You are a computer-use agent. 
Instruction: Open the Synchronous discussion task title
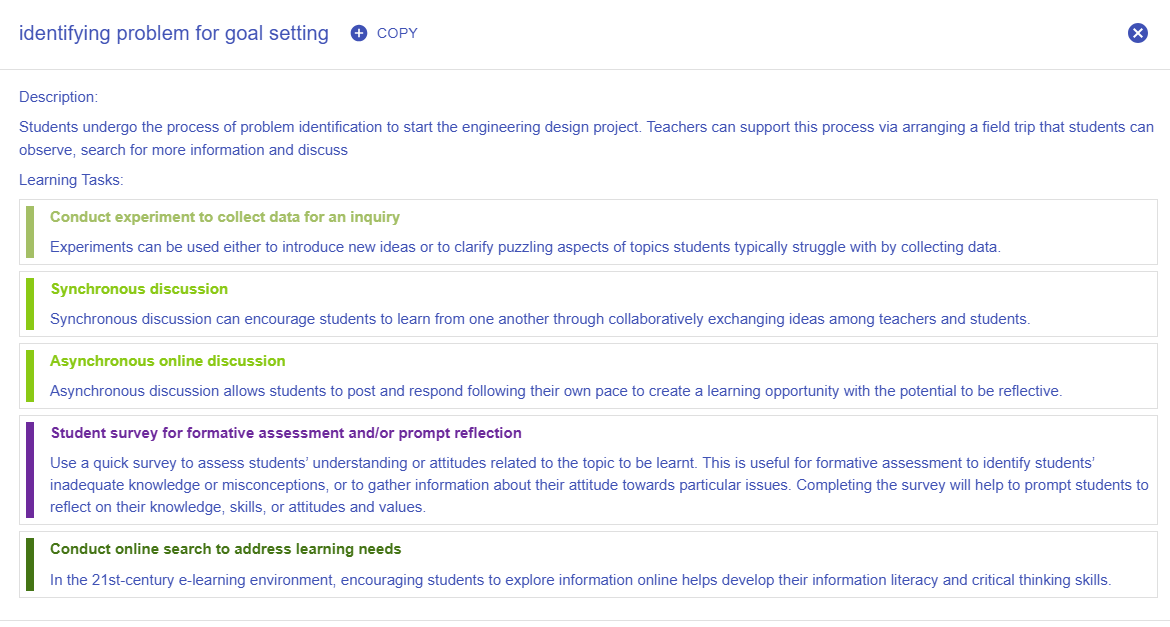coord(139,289)
